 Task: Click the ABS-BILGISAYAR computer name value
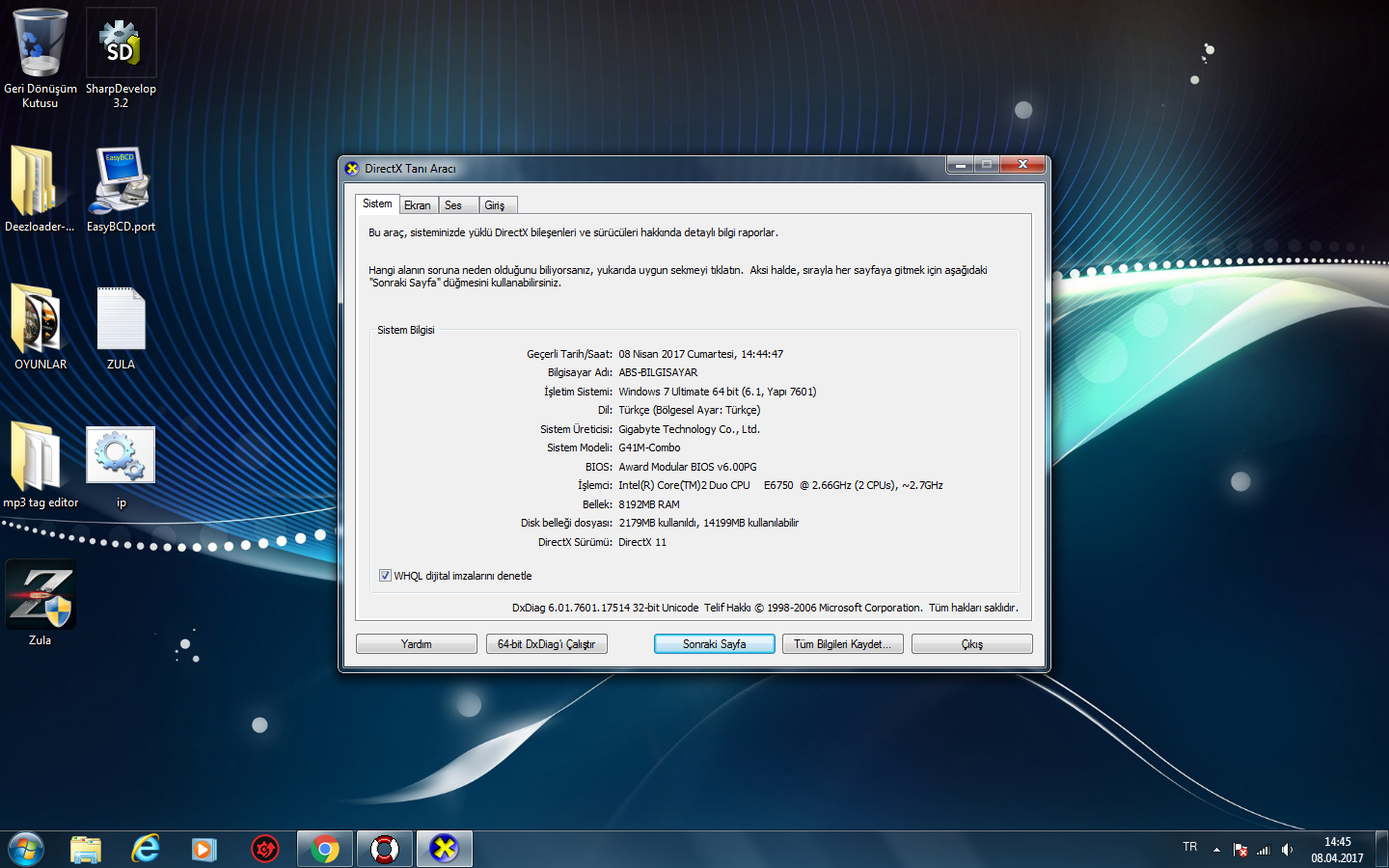coord(658,372)
